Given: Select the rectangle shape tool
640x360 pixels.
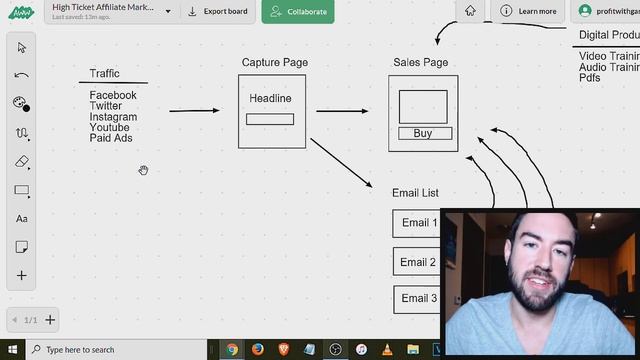Looking at the screenshot, I should pos(22,190).
